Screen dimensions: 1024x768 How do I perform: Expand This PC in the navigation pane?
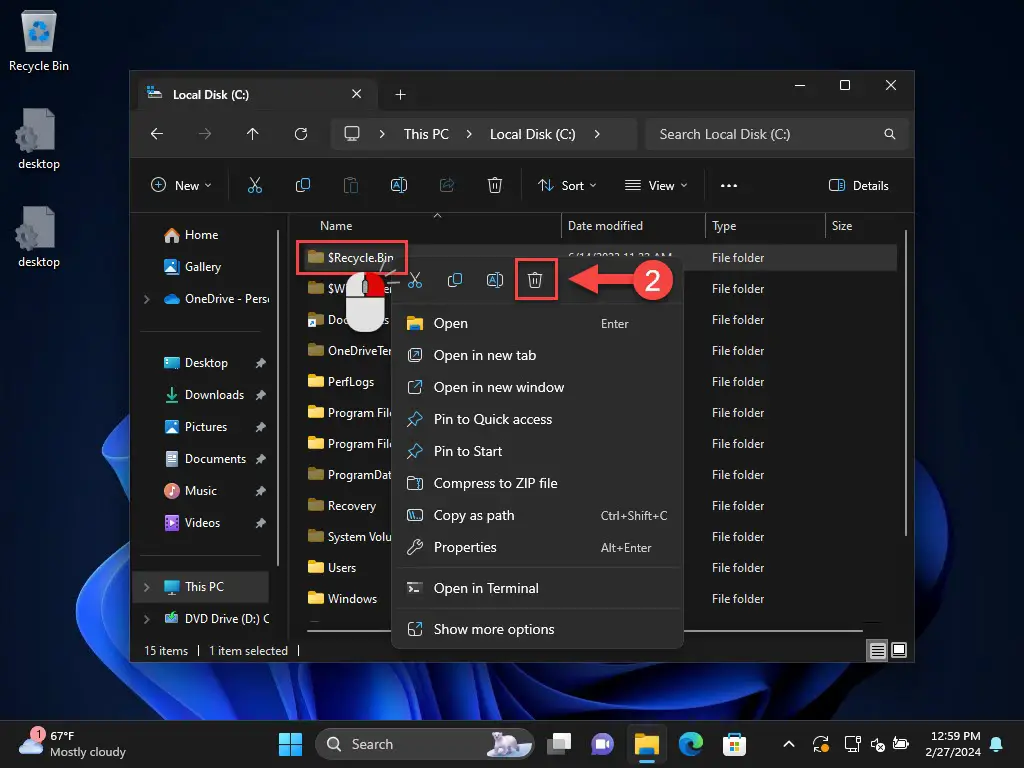coord(146,586)
